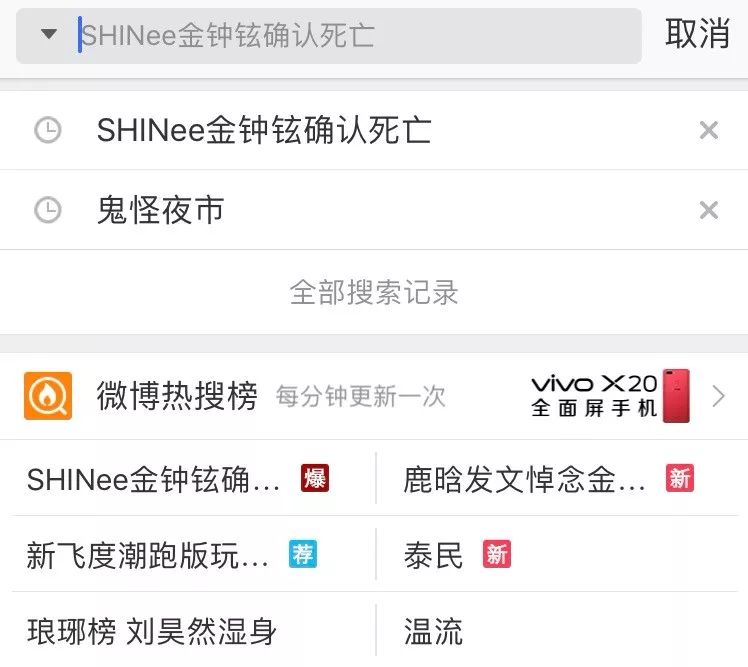Expand hot search list chevron arrow
The image size is (748, 667).
click(x=718, y=396)
